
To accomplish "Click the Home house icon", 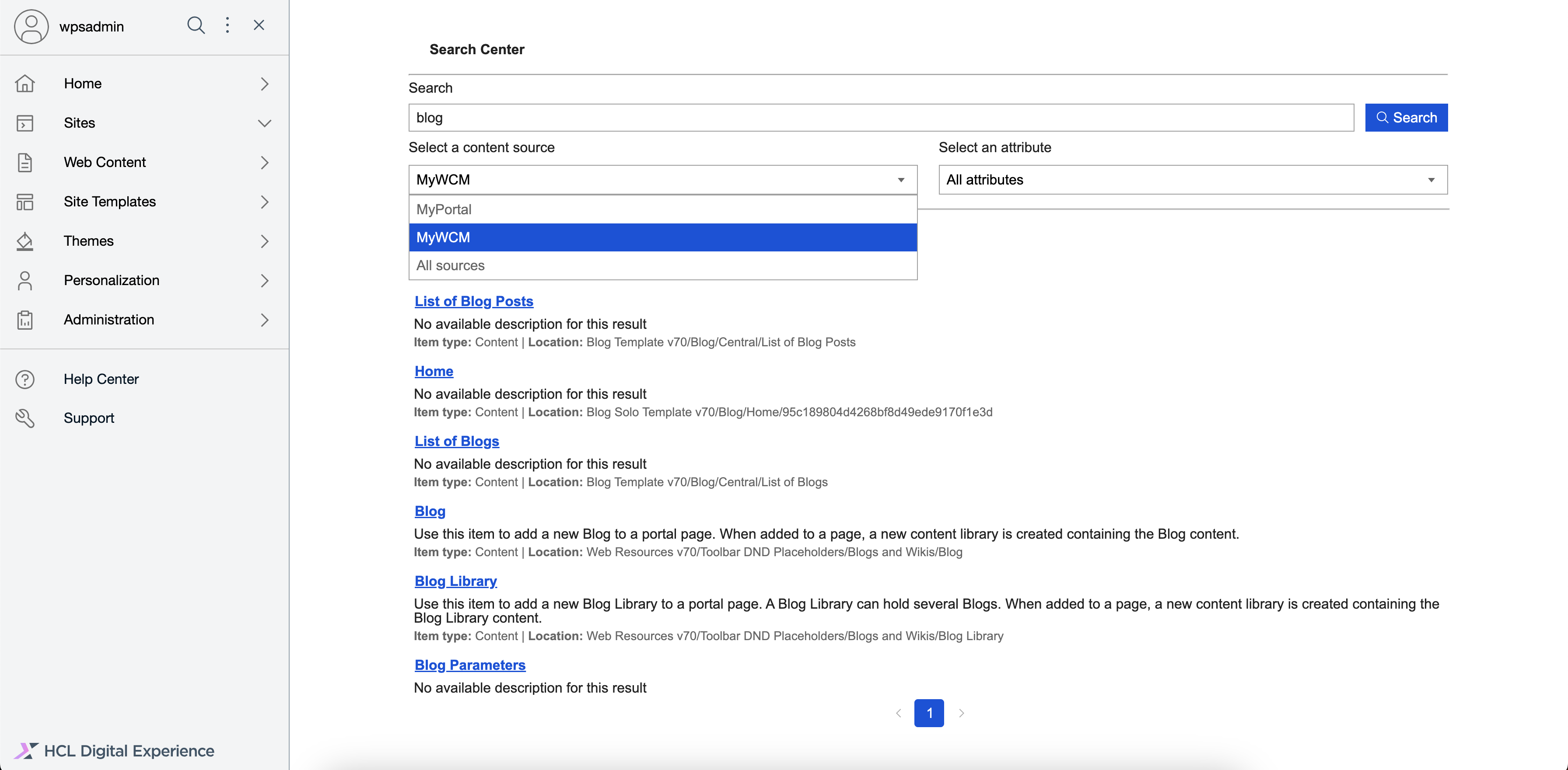I will (25, 84).
